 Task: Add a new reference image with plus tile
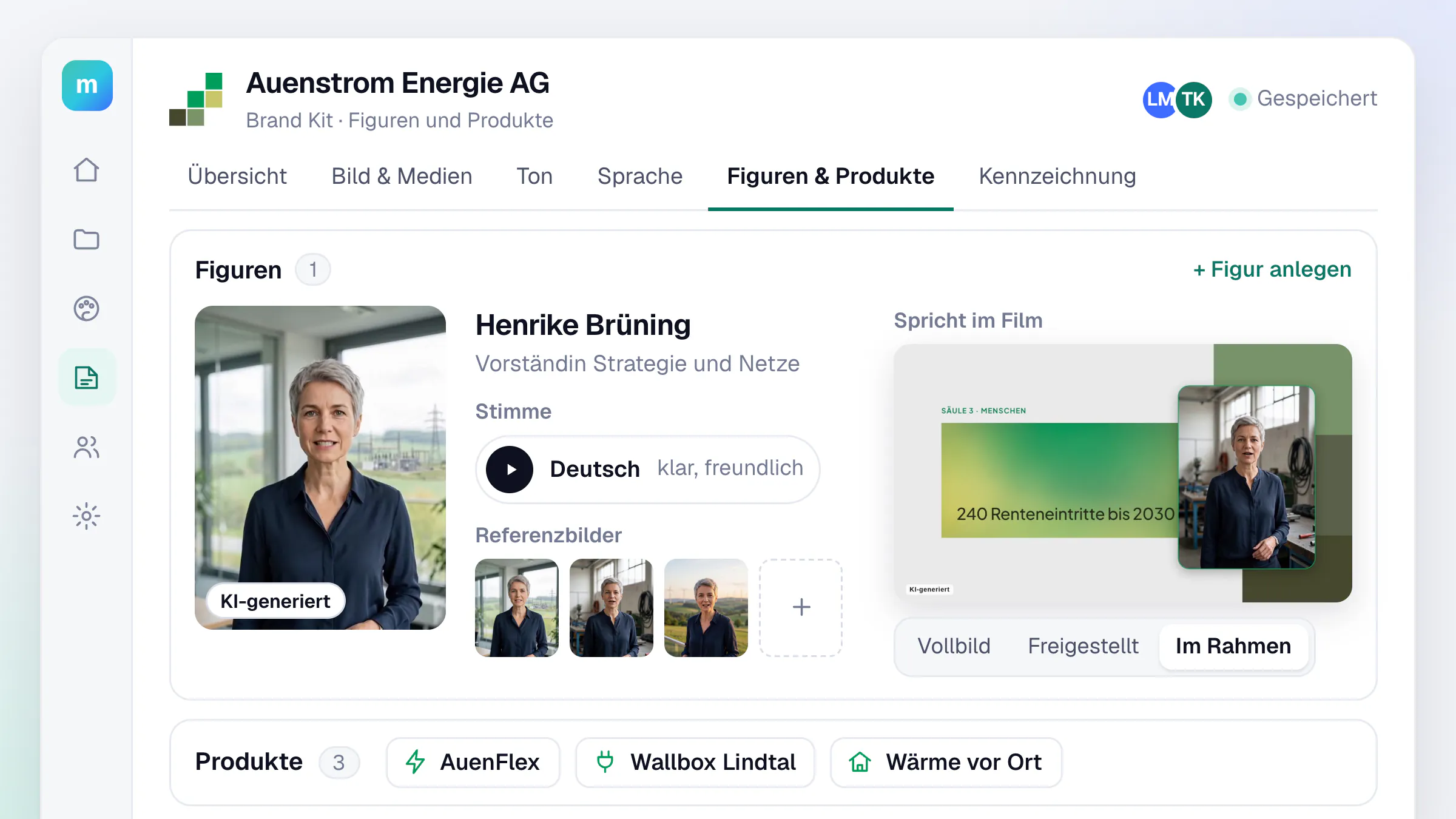point(801,607)
